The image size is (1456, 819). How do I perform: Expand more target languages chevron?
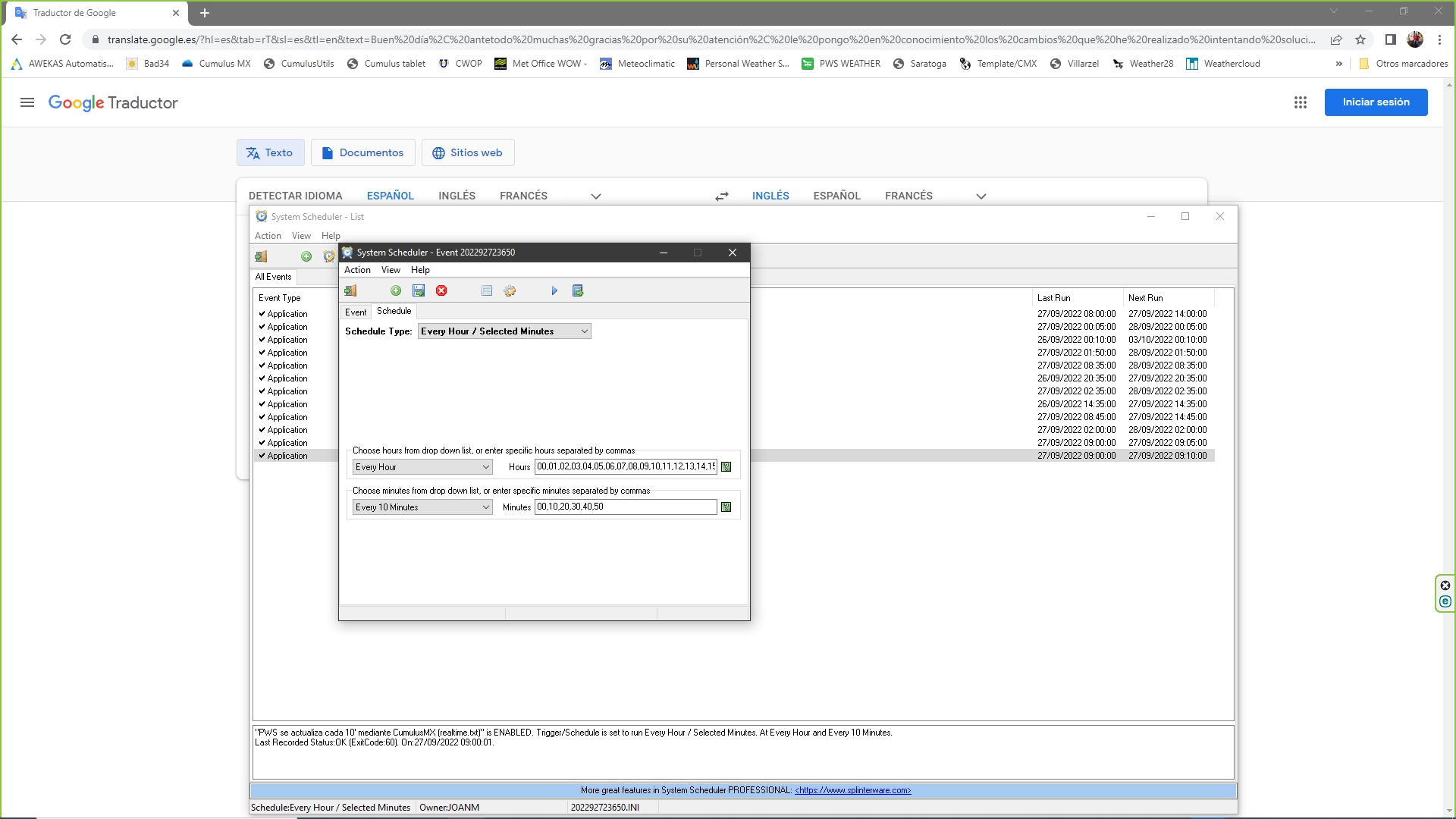(x=981, y=196)
